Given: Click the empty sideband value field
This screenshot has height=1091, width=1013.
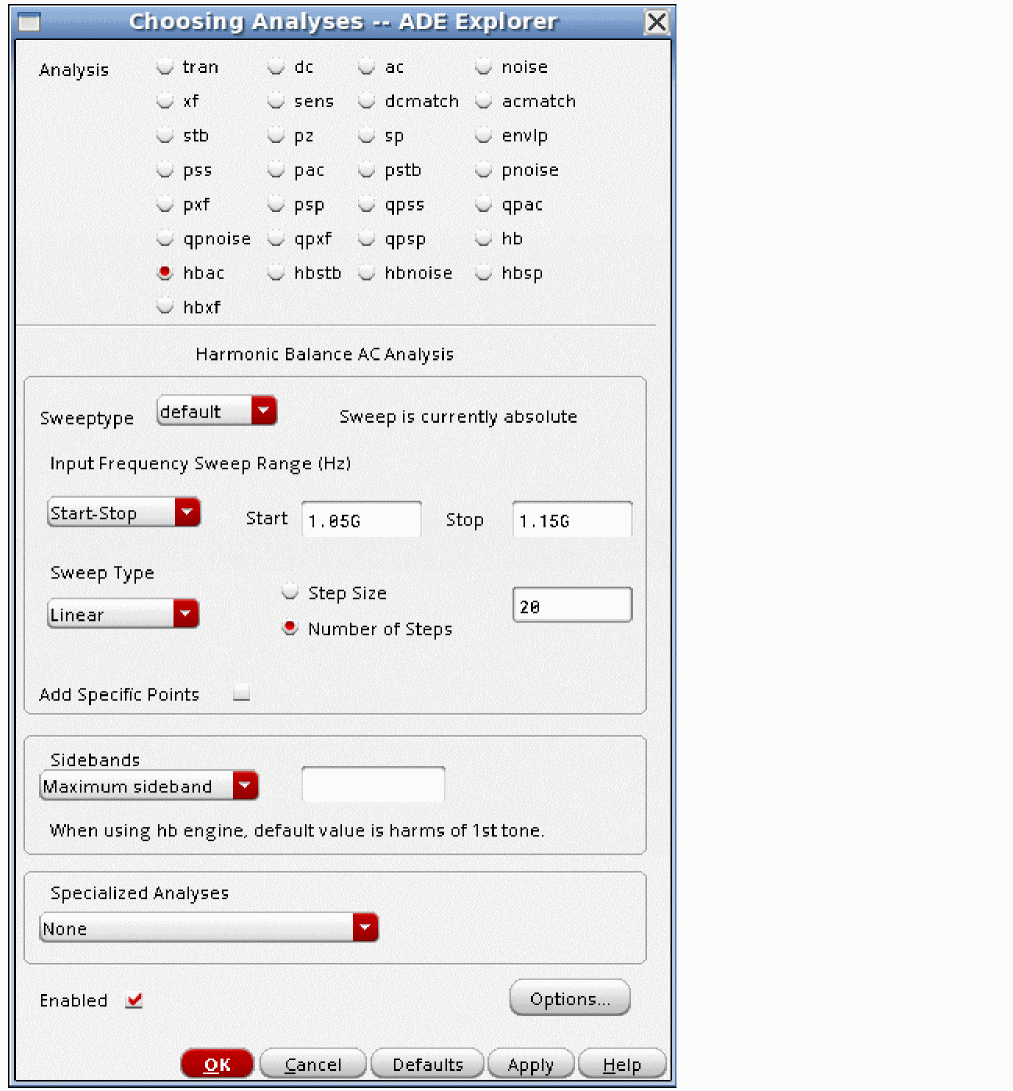Looking at the screenshot, I should click(x=374, y=785).
